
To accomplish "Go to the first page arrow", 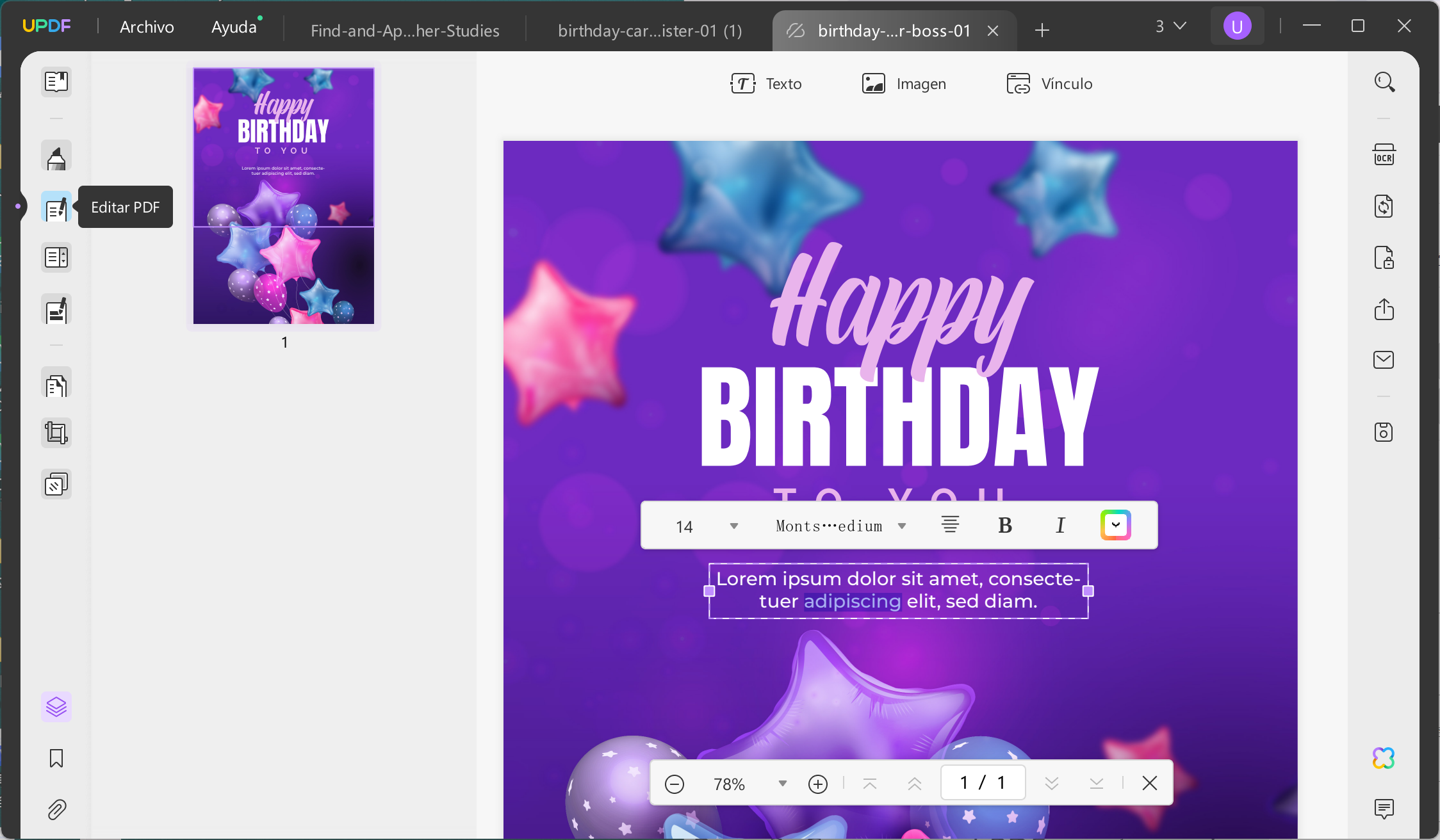I will (x=870, y=784).
